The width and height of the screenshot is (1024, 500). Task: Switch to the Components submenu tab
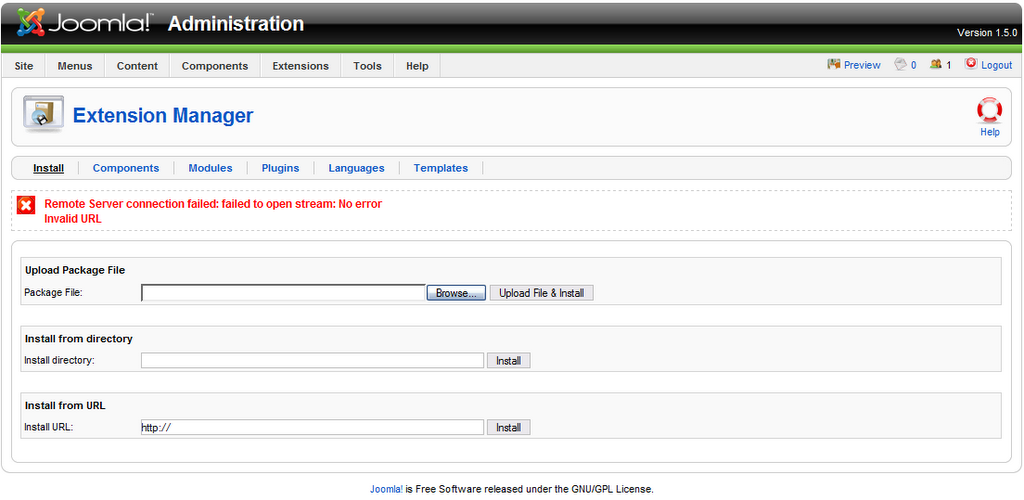[x=126, y=168]
